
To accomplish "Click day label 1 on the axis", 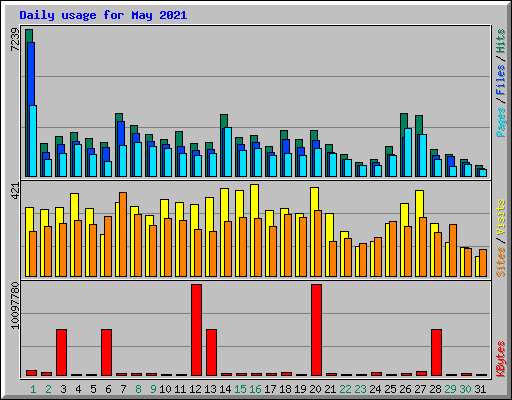I will pos(33,389).
